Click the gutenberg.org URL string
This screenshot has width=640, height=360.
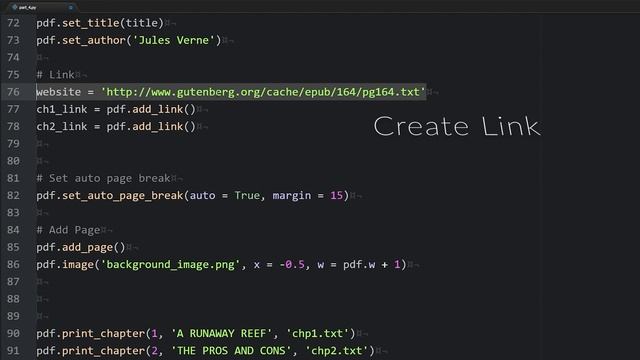pos(263,92)
